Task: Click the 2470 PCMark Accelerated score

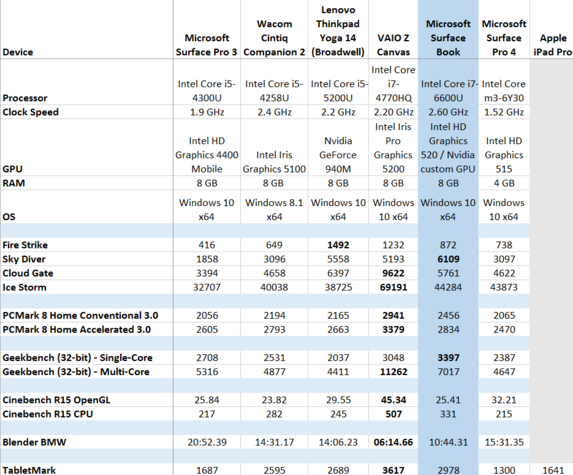Action: (504, 330)
